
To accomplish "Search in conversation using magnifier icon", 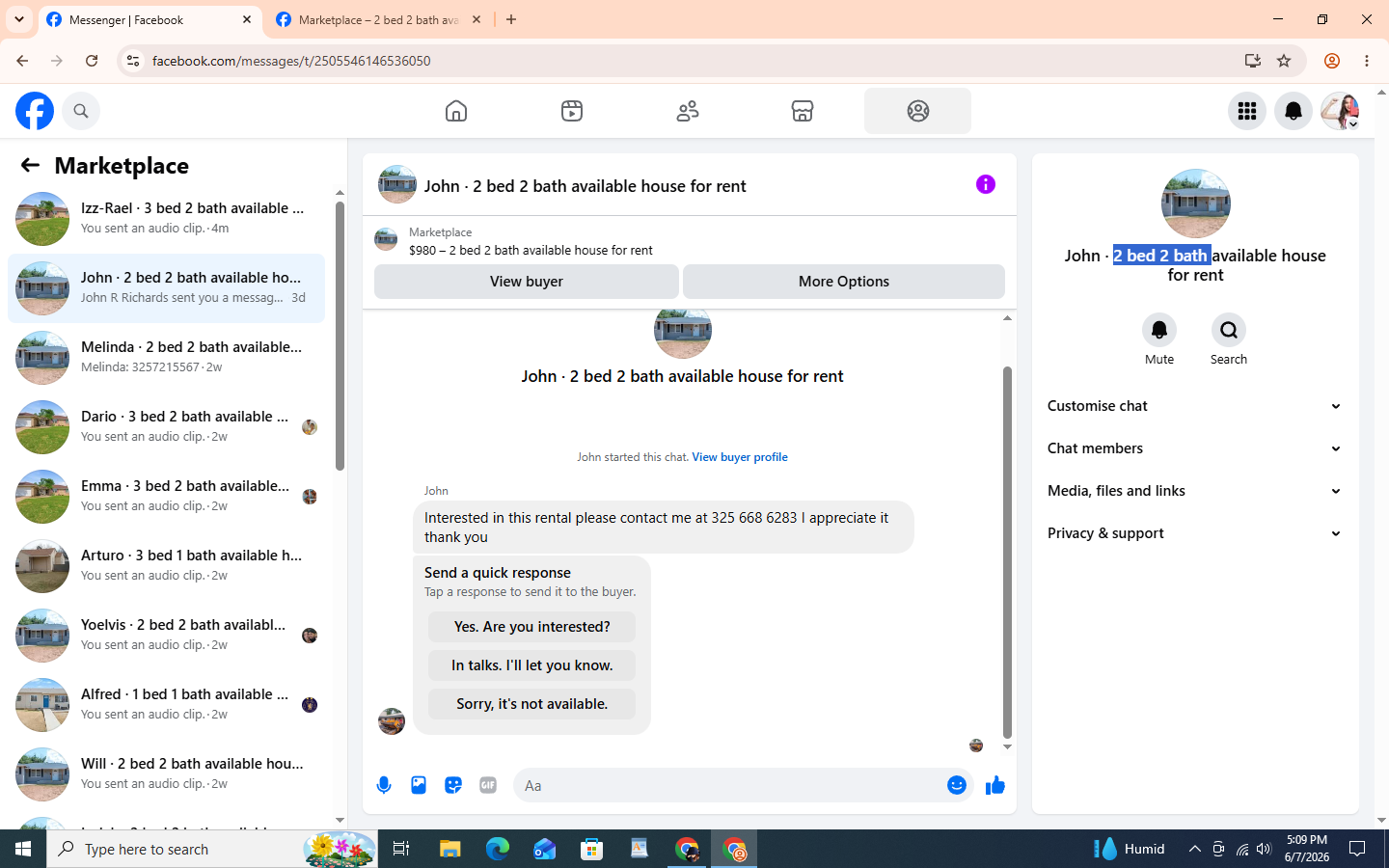I will tap(1229, 330).
